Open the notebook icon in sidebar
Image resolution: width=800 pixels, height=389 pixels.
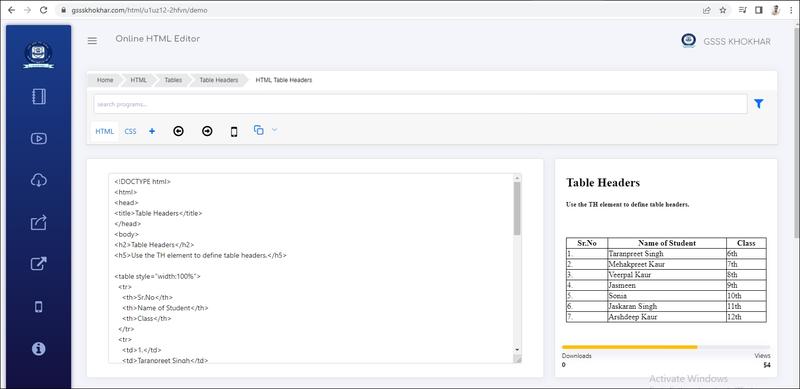tap(39, 96)
